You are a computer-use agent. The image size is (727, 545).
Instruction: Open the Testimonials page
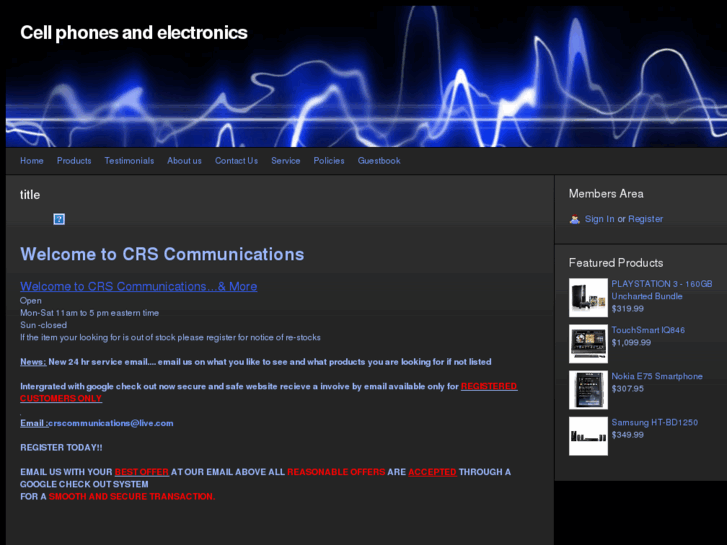(129, 160)
